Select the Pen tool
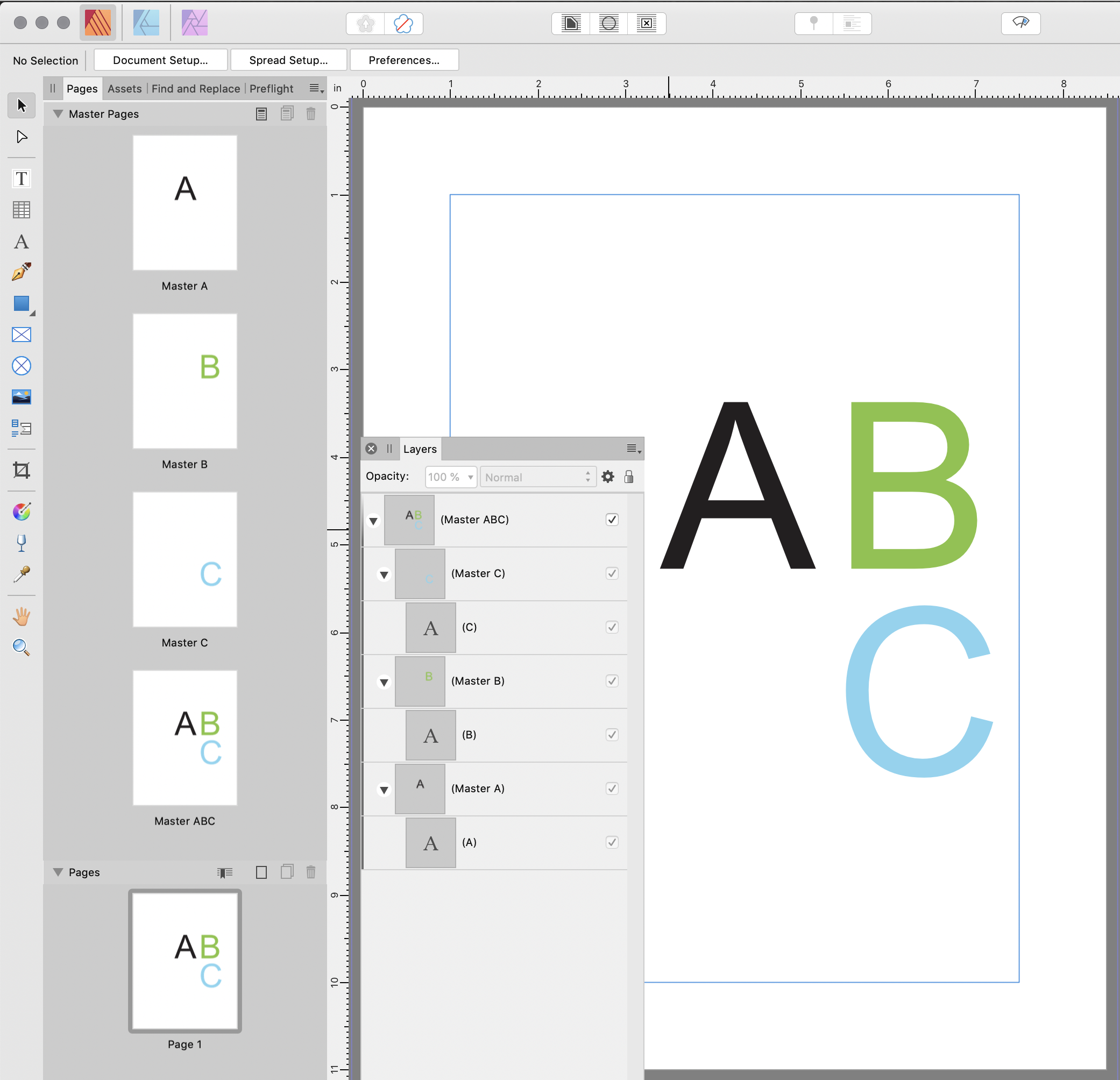Image resolution: width=1120 pixels, height=1080 pixels. point(21,272)
